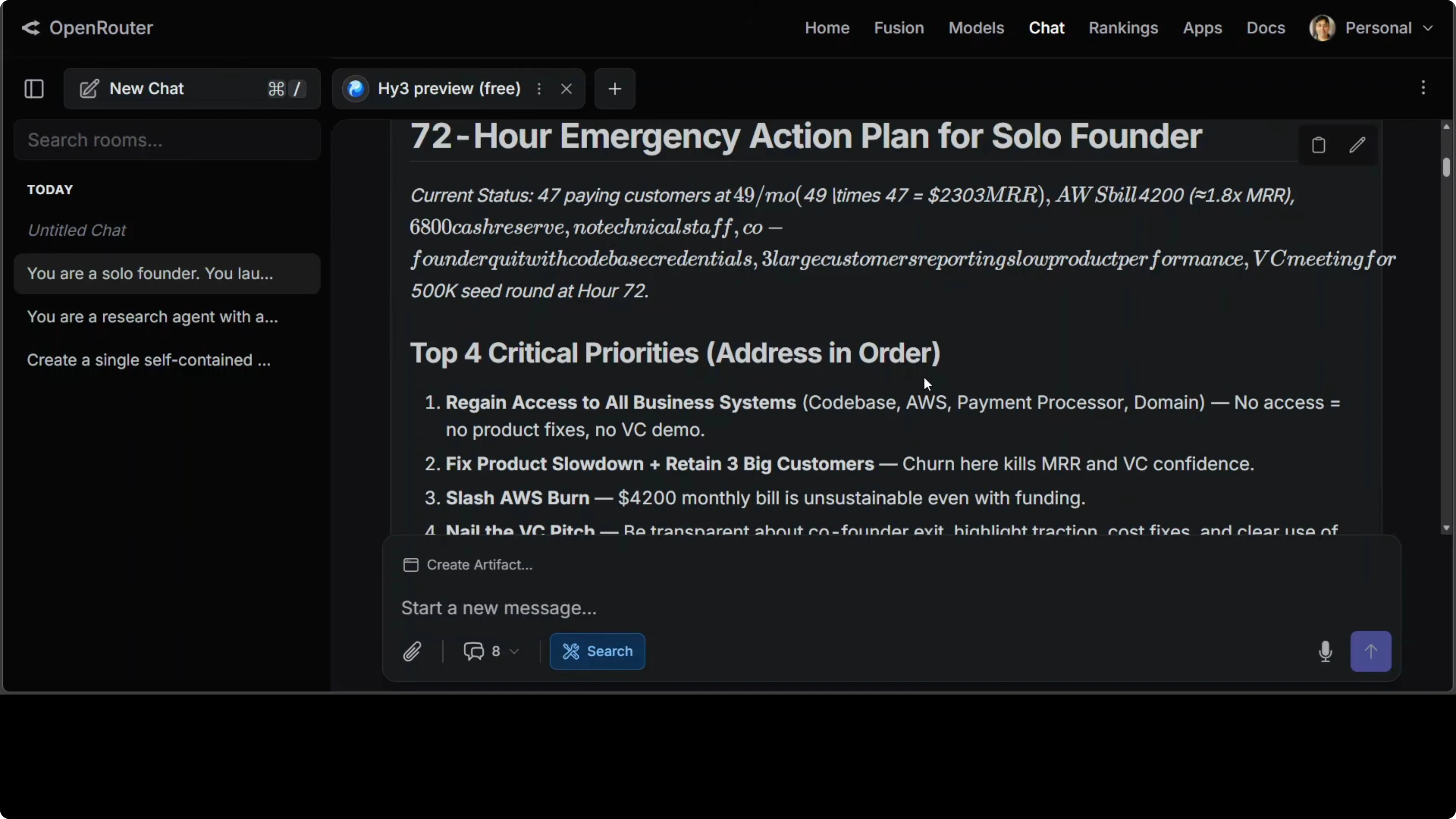Open the chat room overflow menu

(1423, 87)
